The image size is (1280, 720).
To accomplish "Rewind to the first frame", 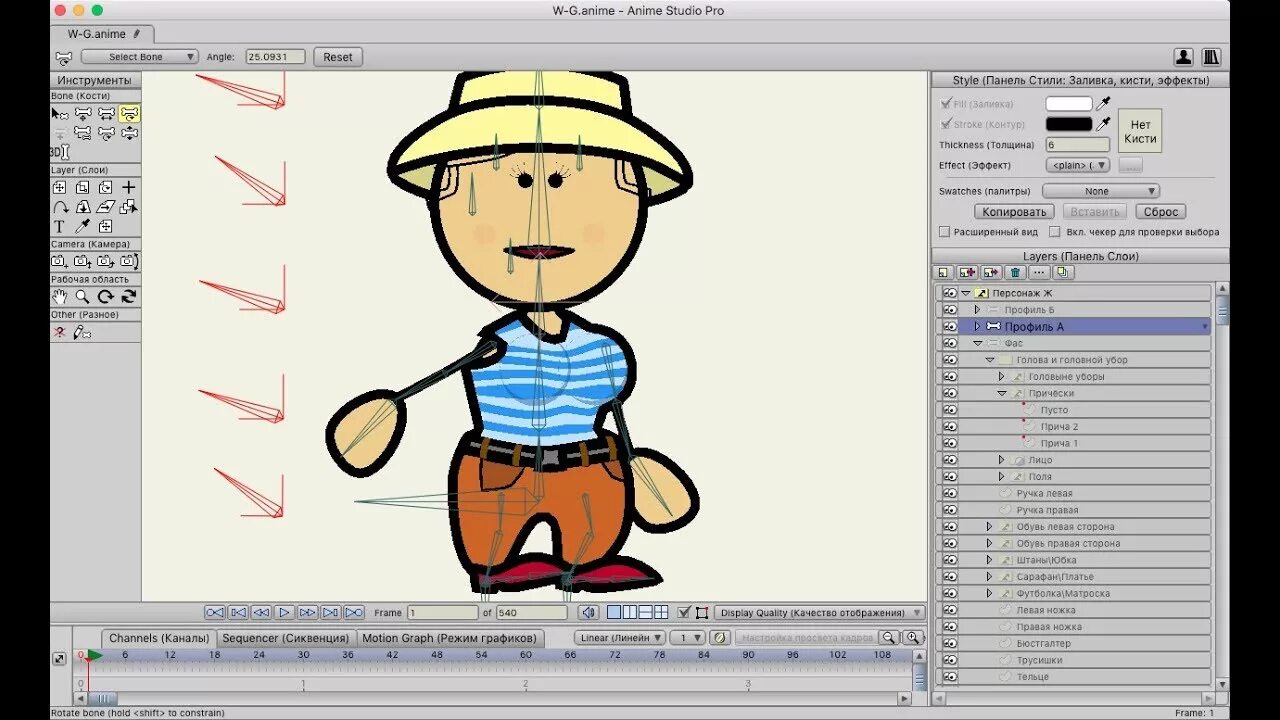I will coord(215,612).
